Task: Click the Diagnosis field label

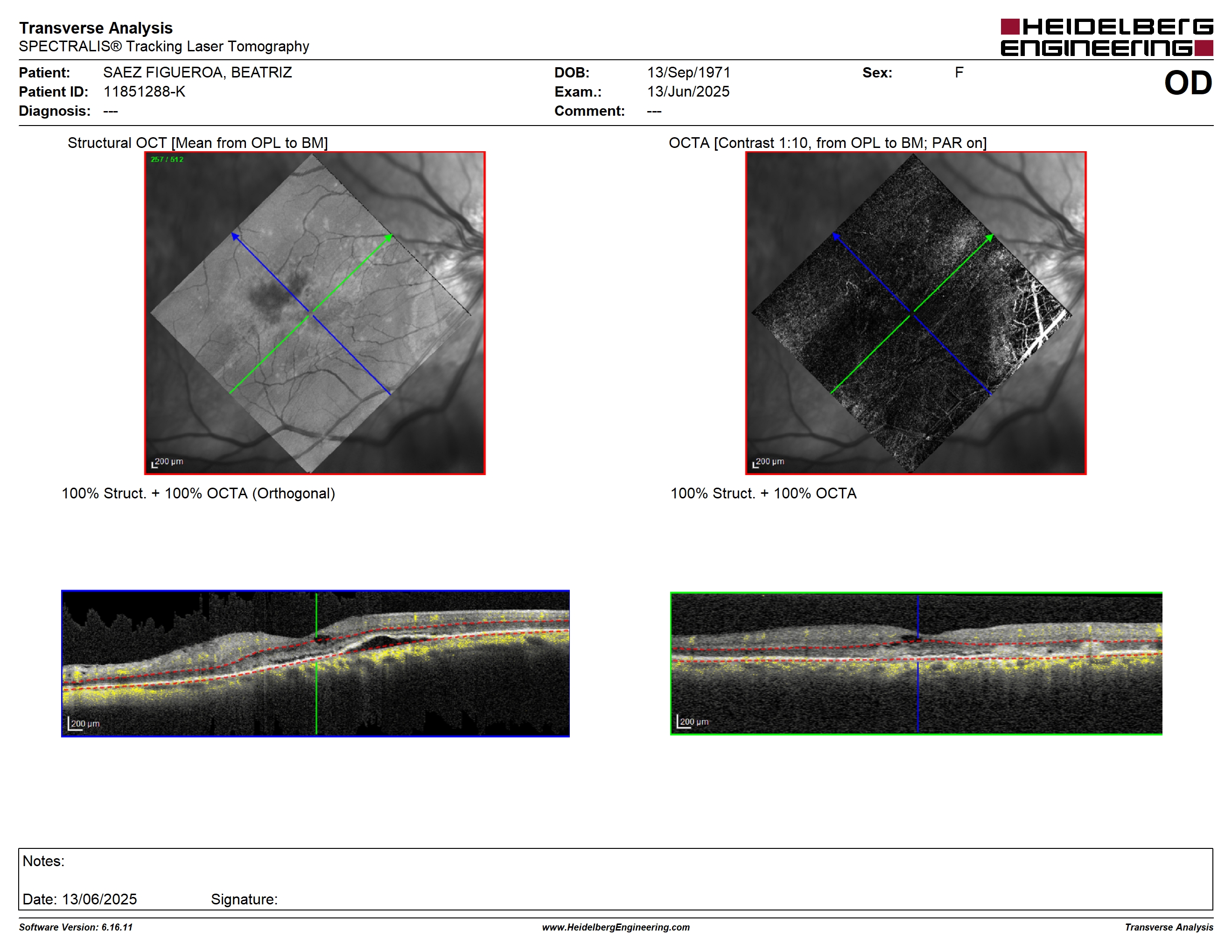Action: (55, 111)
